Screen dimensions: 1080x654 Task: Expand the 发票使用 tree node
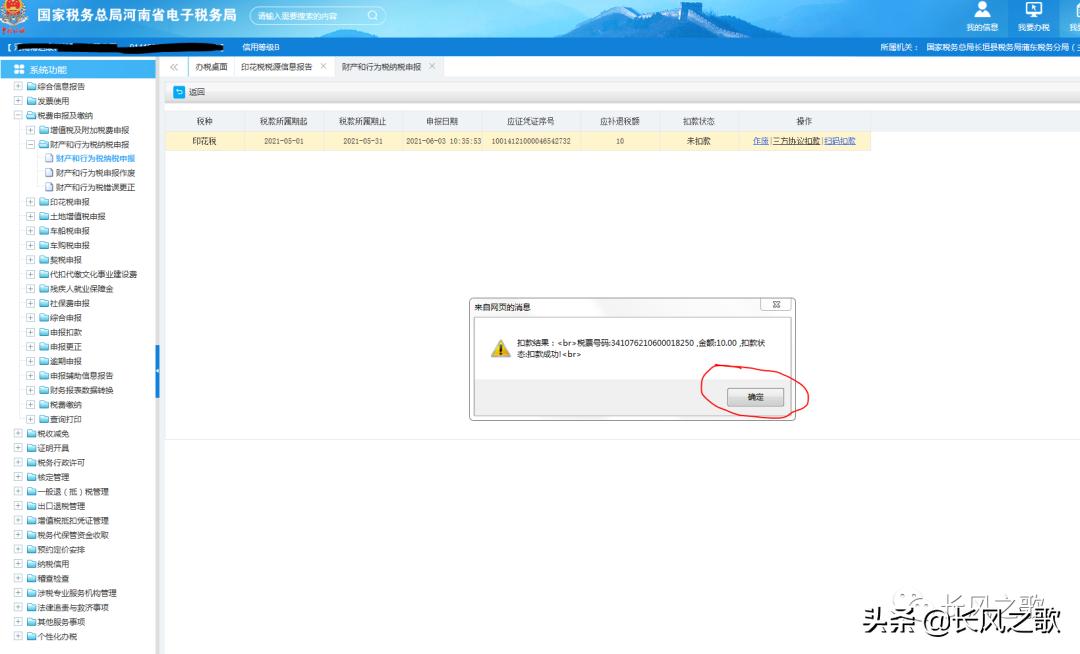pos(19,101)
